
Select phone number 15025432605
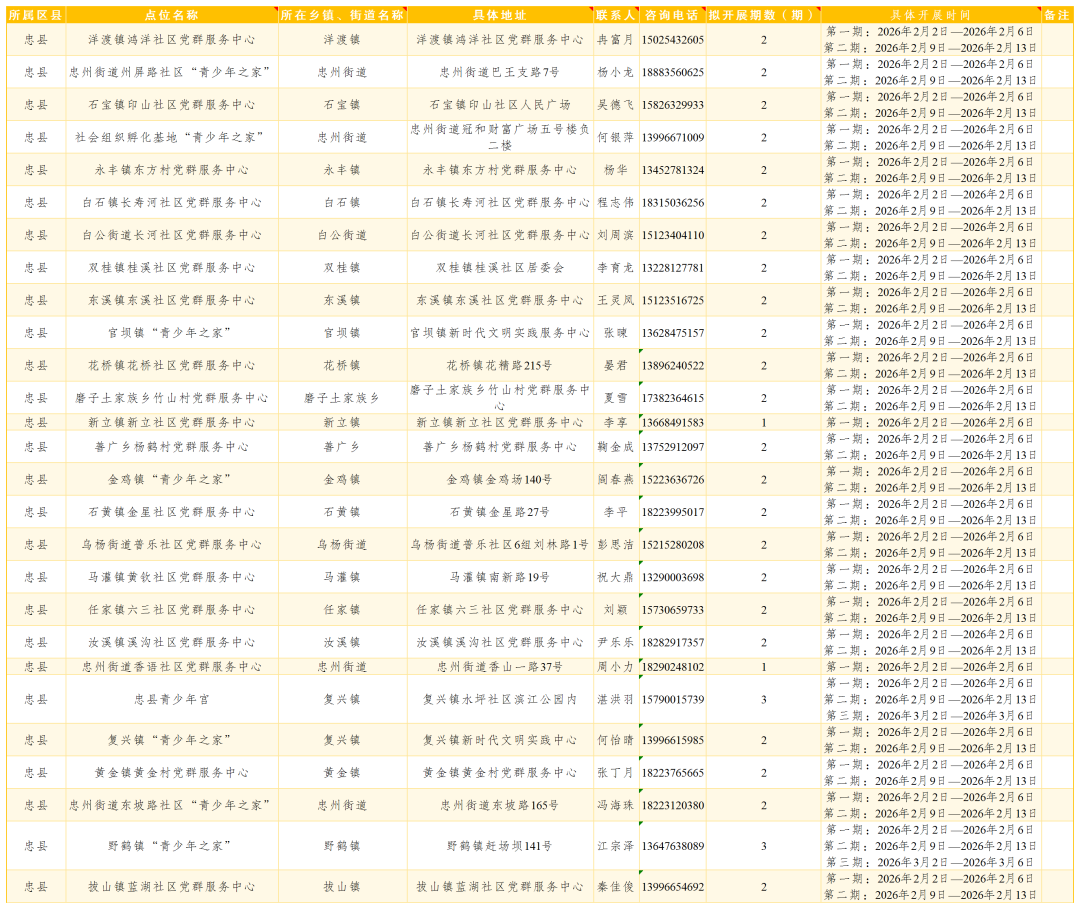(673, 40)
